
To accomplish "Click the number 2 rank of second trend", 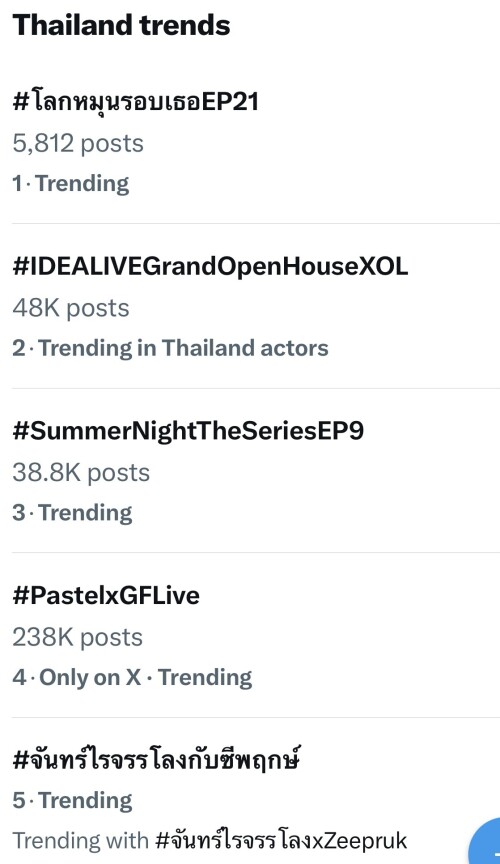I will (x=19, y=348).
